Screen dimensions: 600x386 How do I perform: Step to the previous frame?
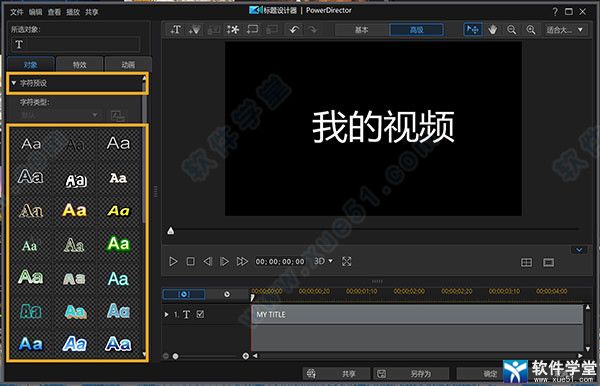coord(207,262)
